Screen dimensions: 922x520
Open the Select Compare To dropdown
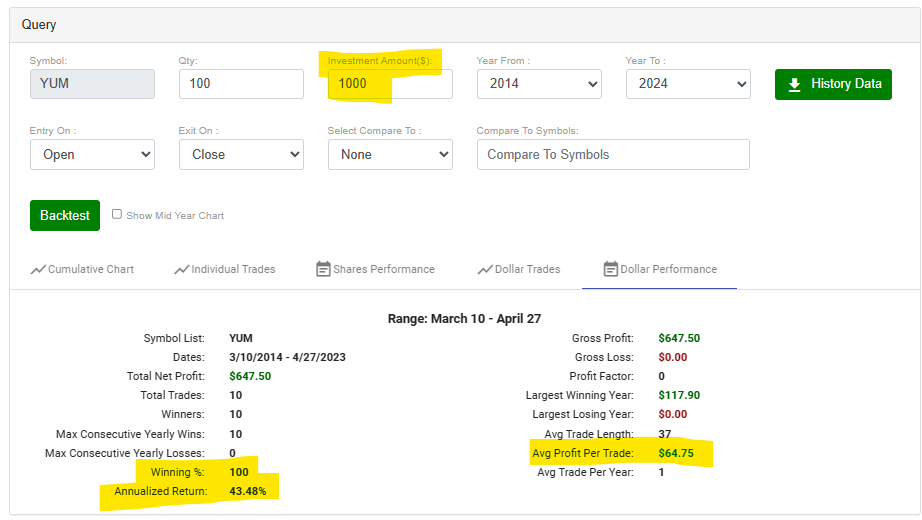(390, 154)
